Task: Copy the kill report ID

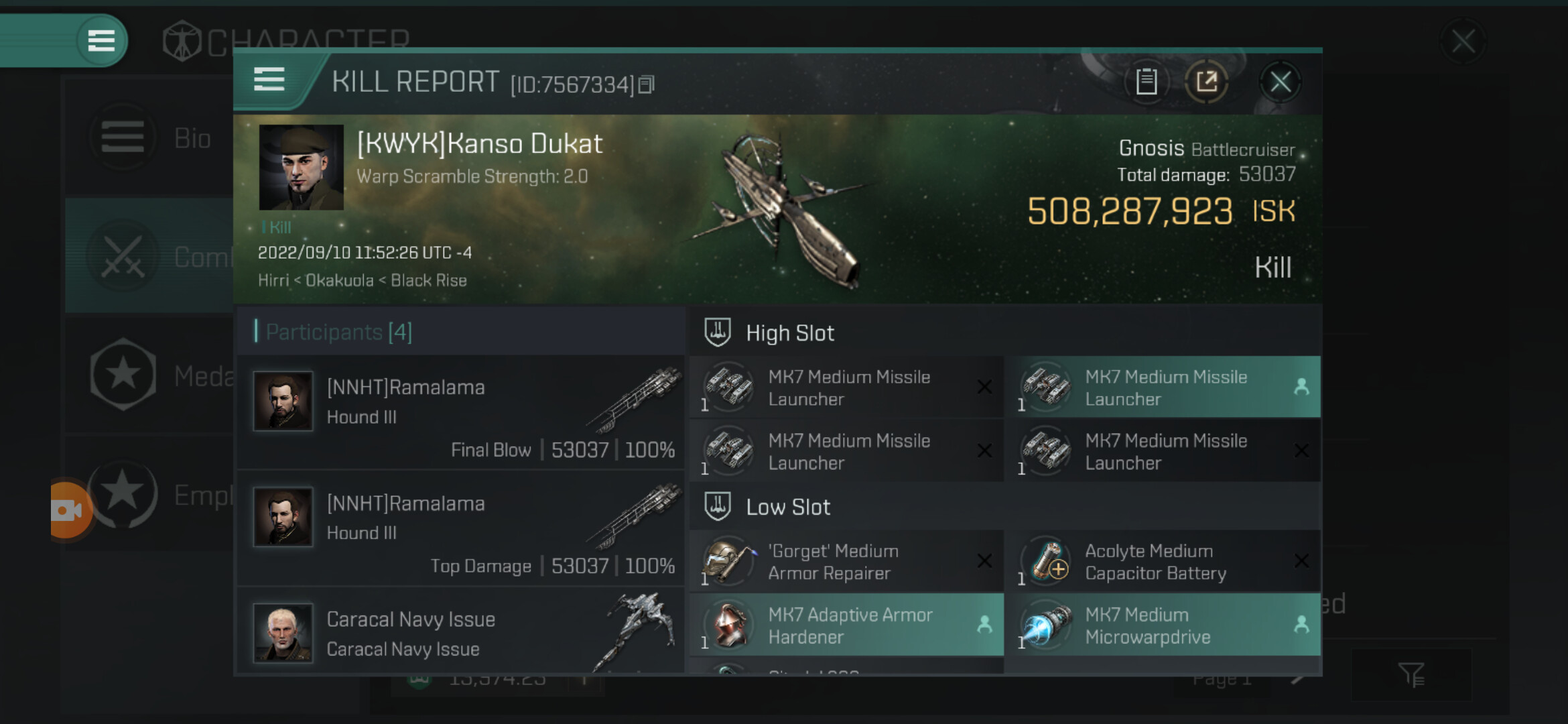Action: click(646, 84)
